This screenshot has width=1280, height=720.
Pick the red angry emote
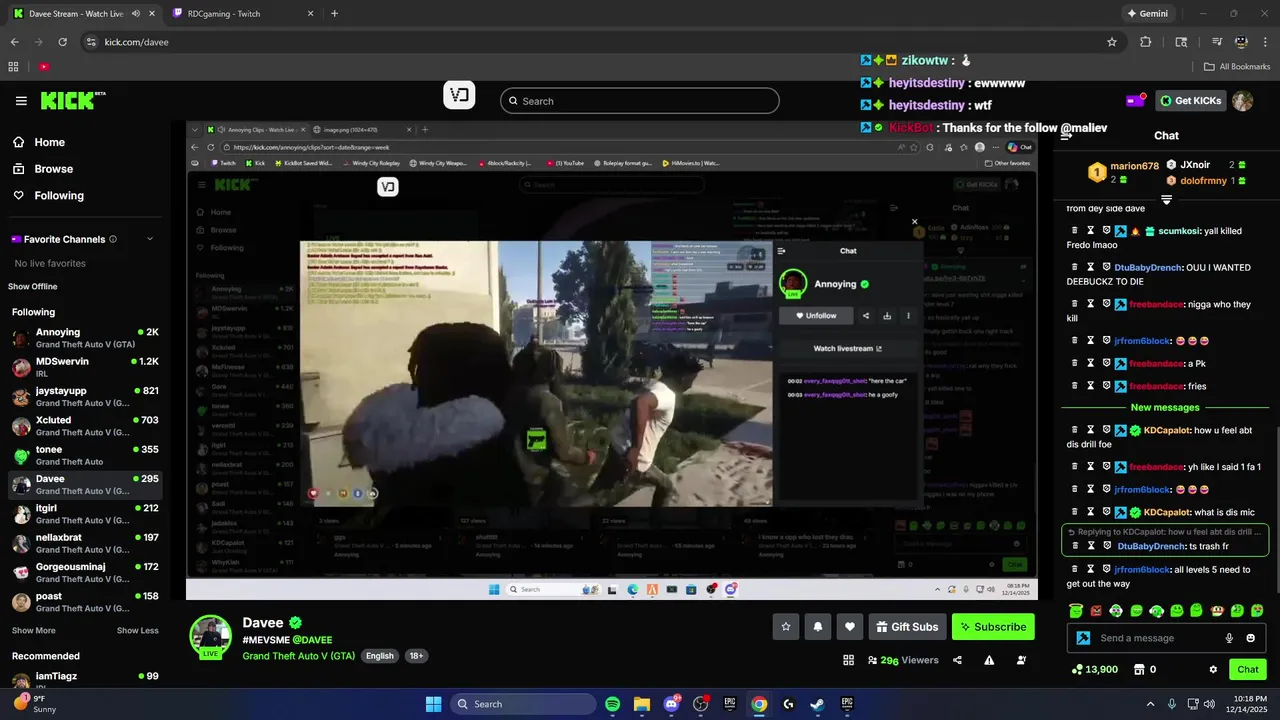click(1096, 611)
